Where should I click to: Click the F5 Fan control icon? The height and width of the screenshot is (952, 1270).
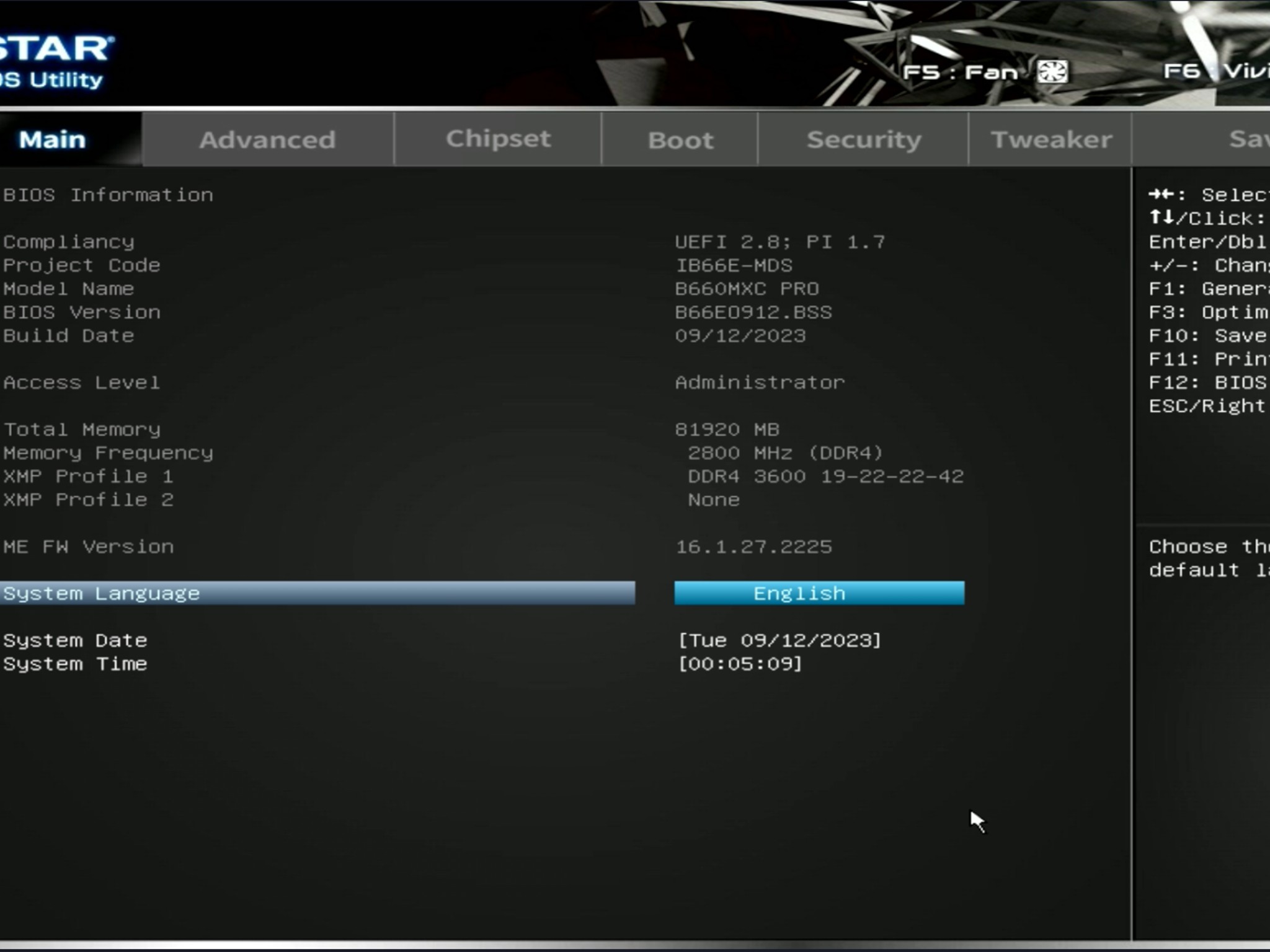(x=1052, y=72)
